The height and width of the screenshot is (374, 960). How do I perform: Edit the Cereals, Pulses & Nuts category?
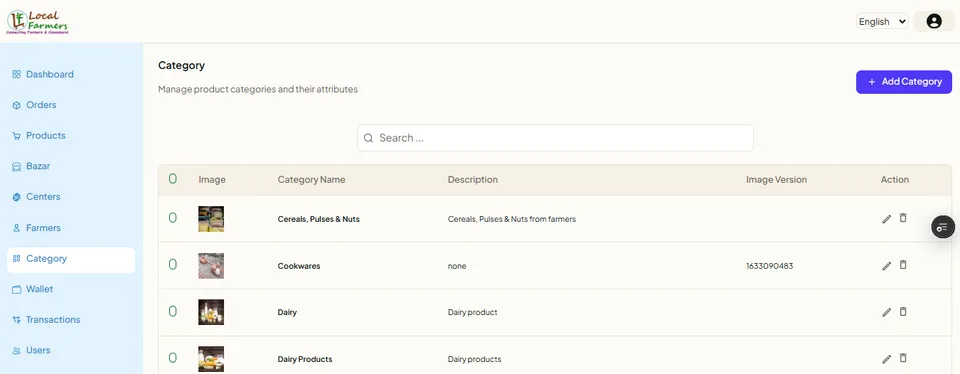tap(886, 219)
